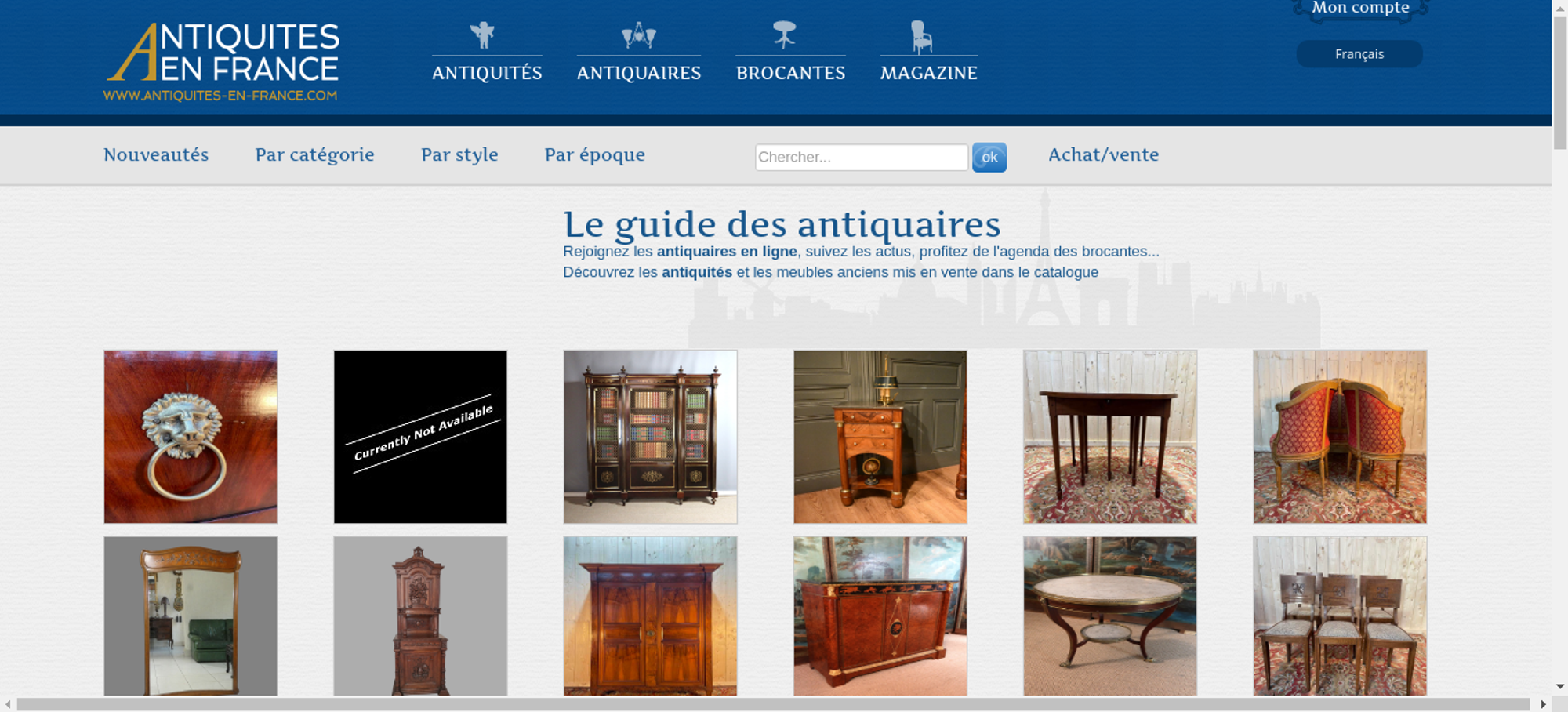
Task: Open the Currently Not Available thumbnail
Action: tap(420, 437)
